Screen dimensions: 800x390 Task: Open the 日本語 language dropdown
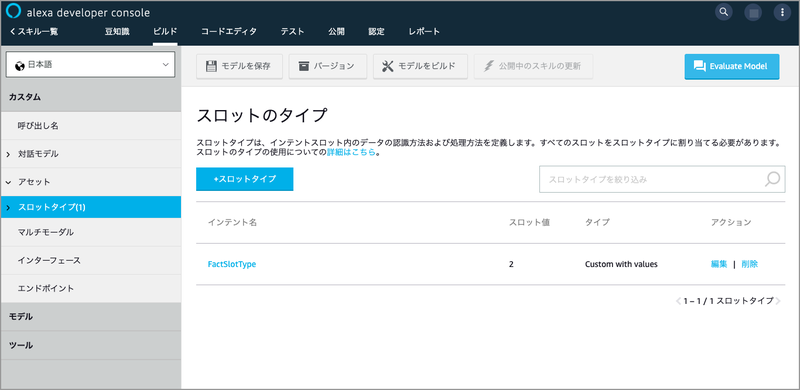click(x=90, y=65)
